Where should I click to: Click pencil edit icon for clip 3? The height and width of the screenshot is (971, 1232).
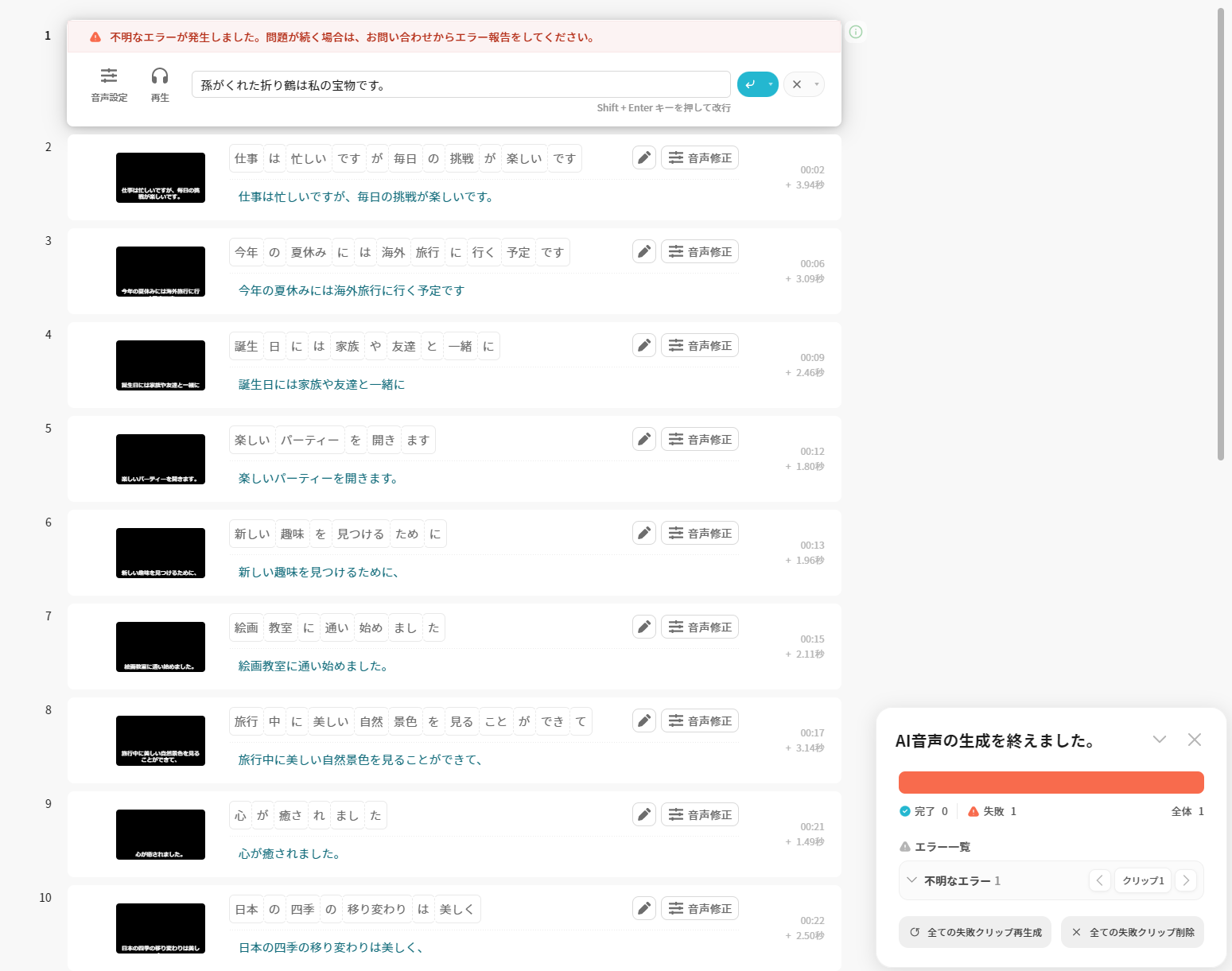click(x=644, y=251)
